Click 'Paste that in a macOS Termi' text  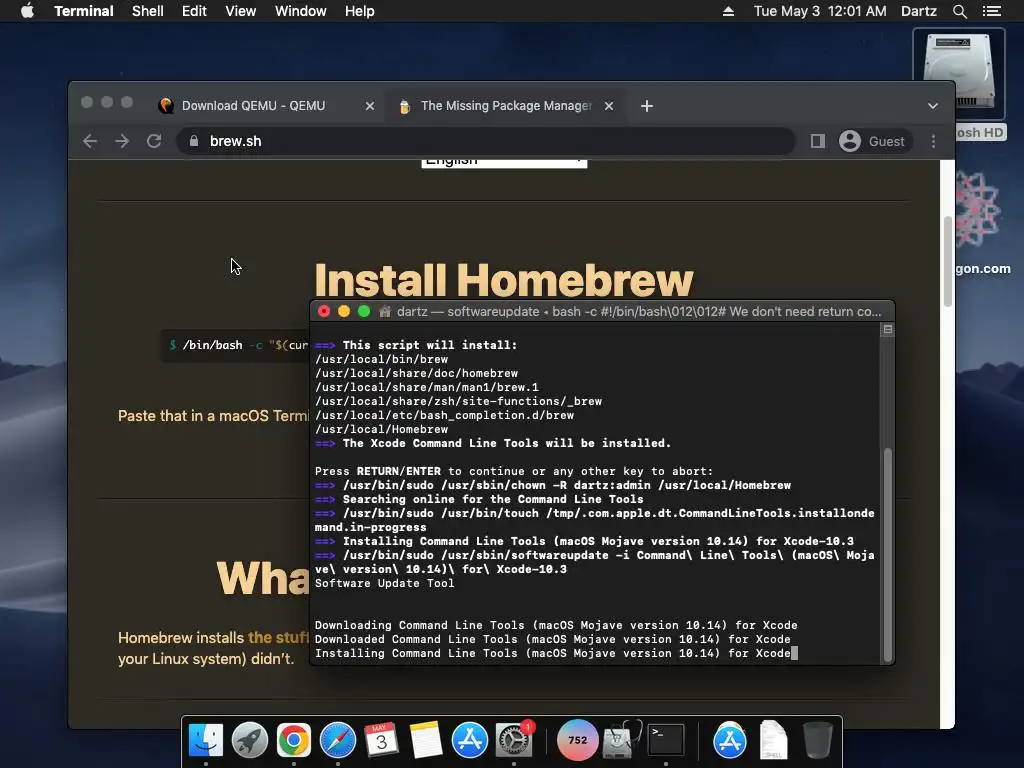tap(214, 416)
